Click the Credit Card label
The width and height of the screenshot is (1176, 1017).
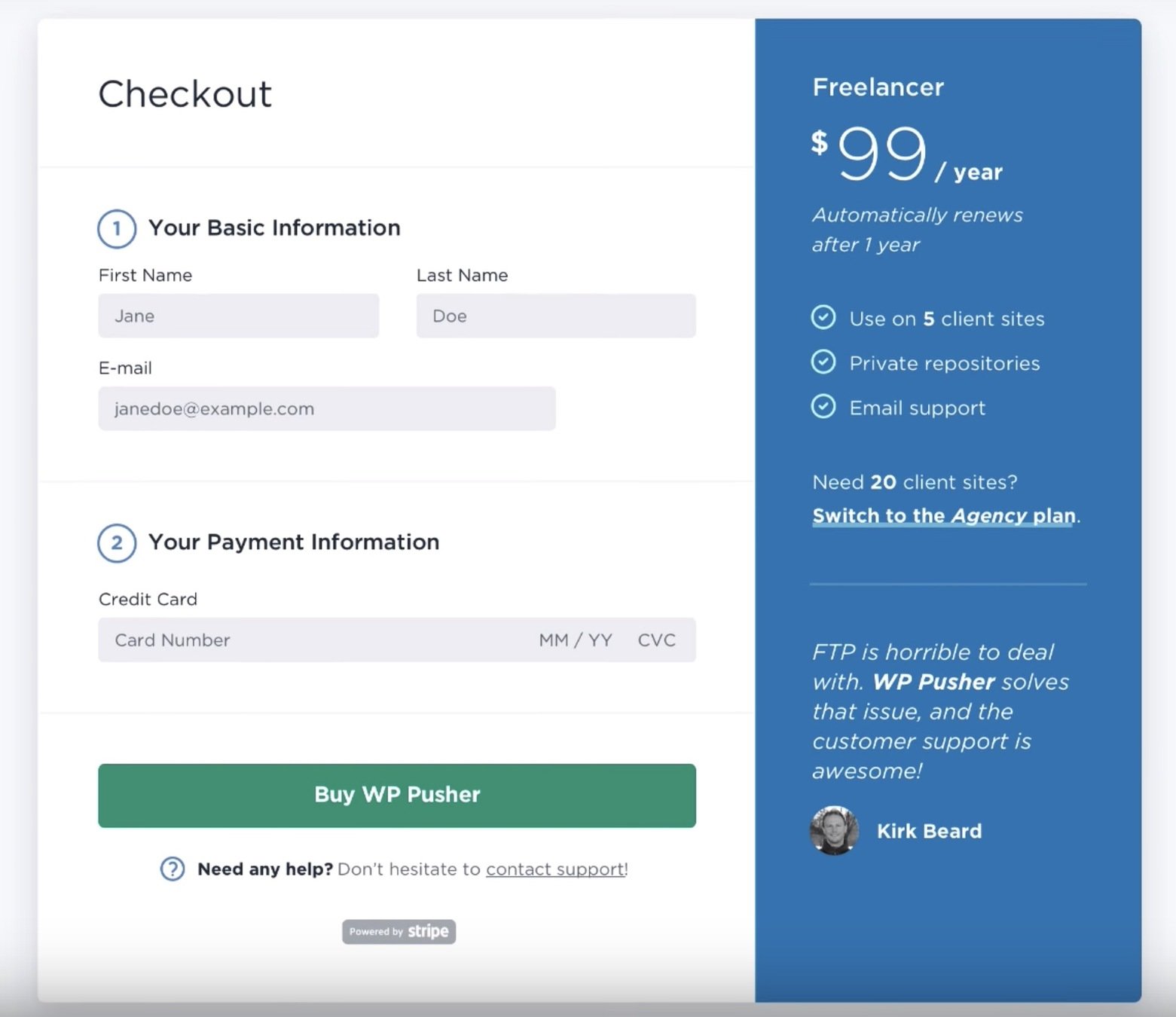pos(148,599)
